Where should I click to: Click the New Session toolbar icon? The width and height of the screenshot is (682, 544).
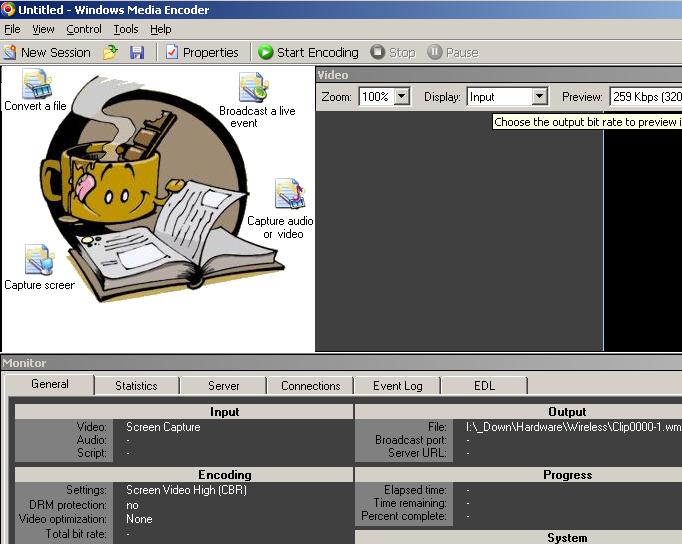click(10, 53)
